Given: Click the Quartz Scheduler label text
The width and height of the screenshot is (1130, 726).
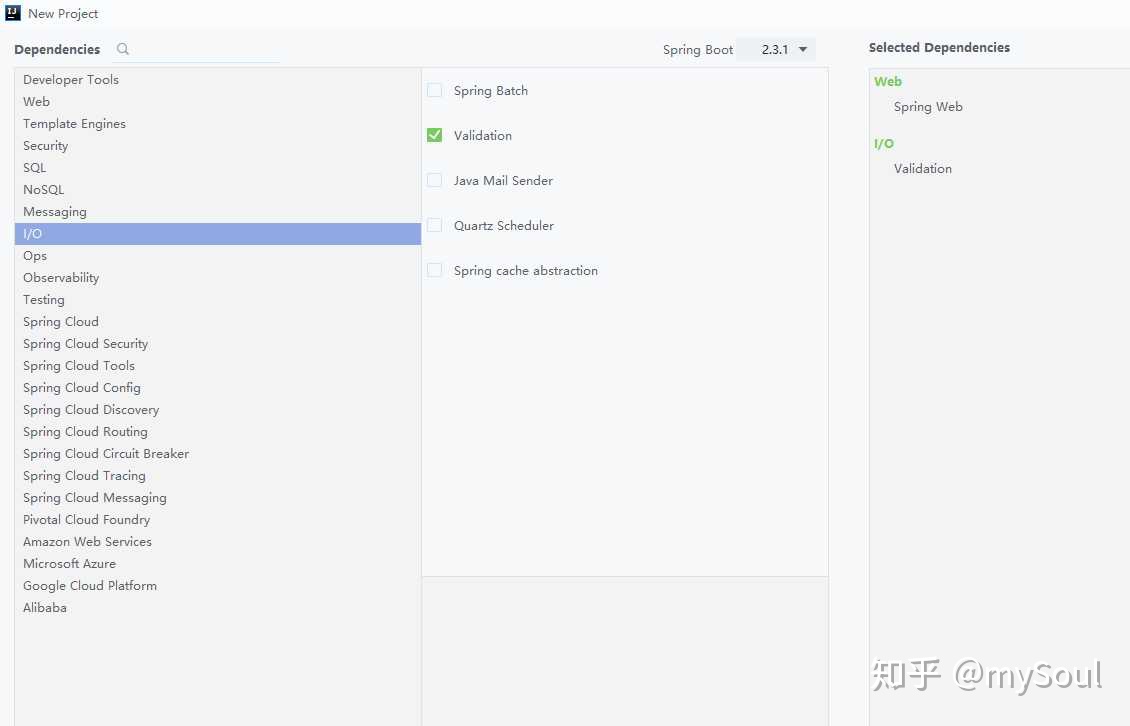Looking at the screenshot, I should click(504, 225).
